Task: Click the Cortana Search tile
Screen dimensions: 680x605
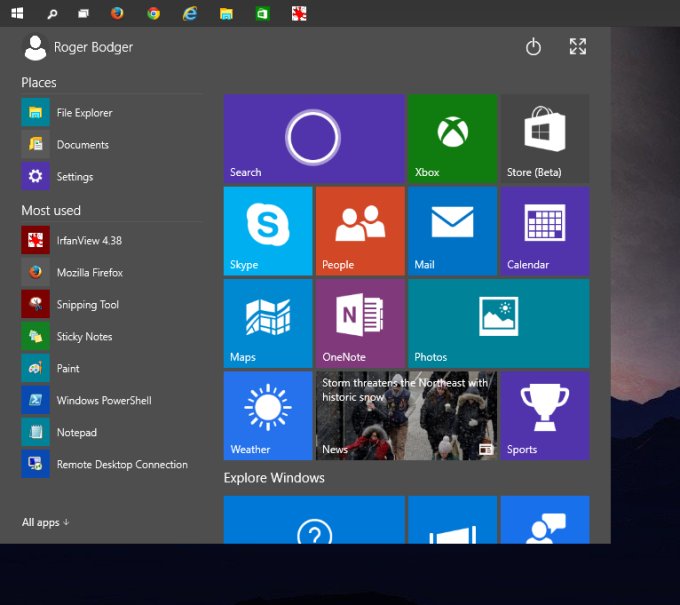Action: pos(314,138)
